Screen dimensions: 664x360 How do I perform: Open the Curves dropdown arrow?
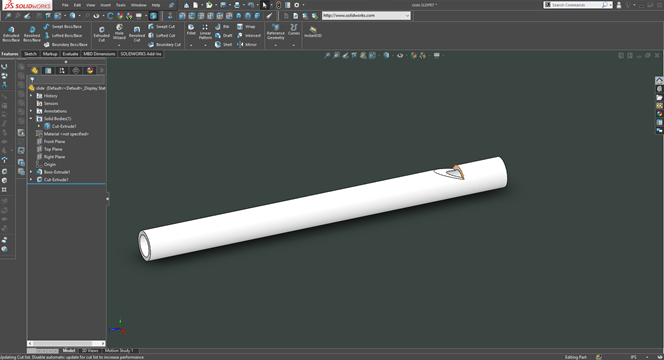293,45
